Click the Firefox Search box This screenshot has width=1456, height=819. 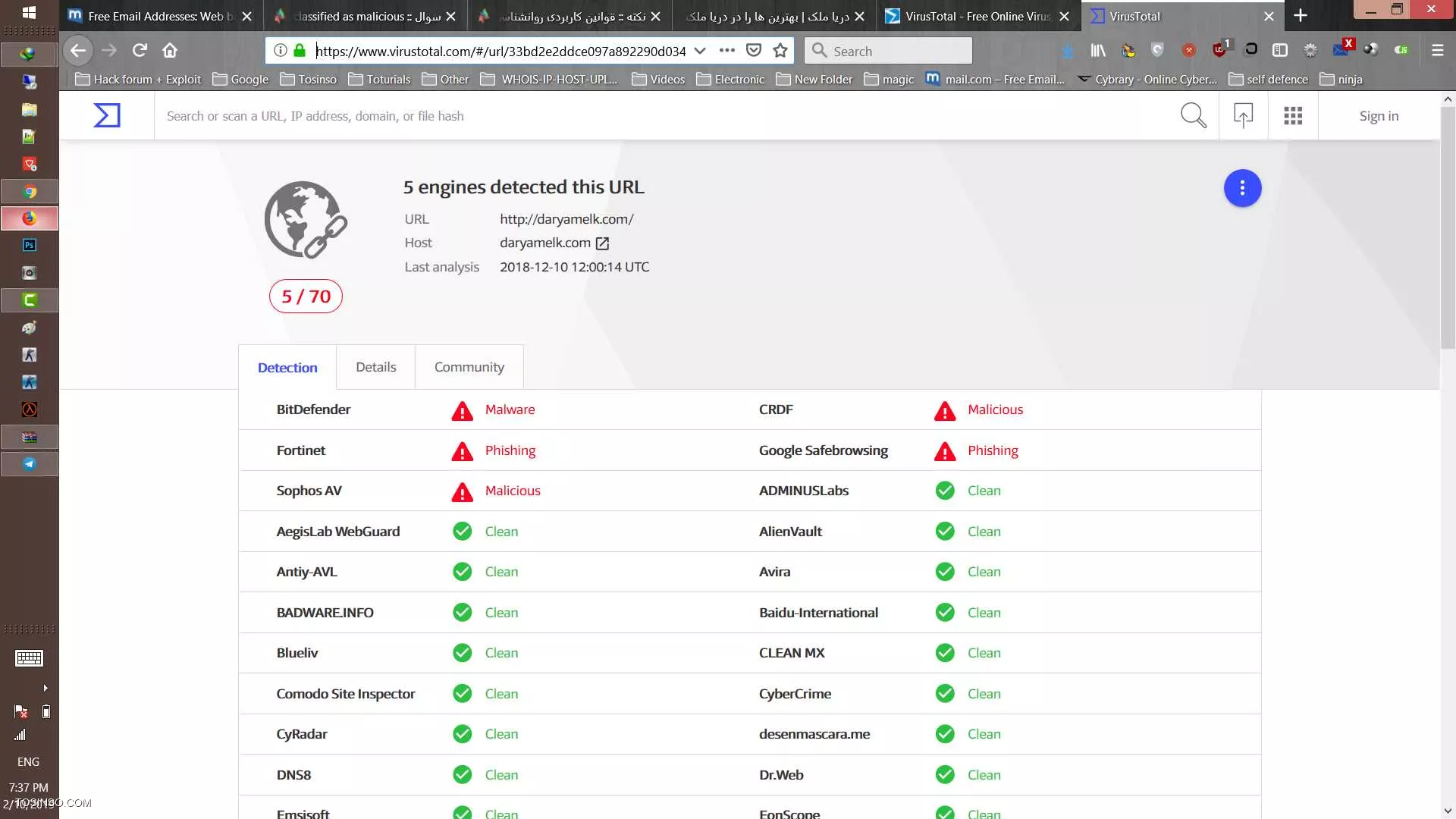click(x=888, y=51)
